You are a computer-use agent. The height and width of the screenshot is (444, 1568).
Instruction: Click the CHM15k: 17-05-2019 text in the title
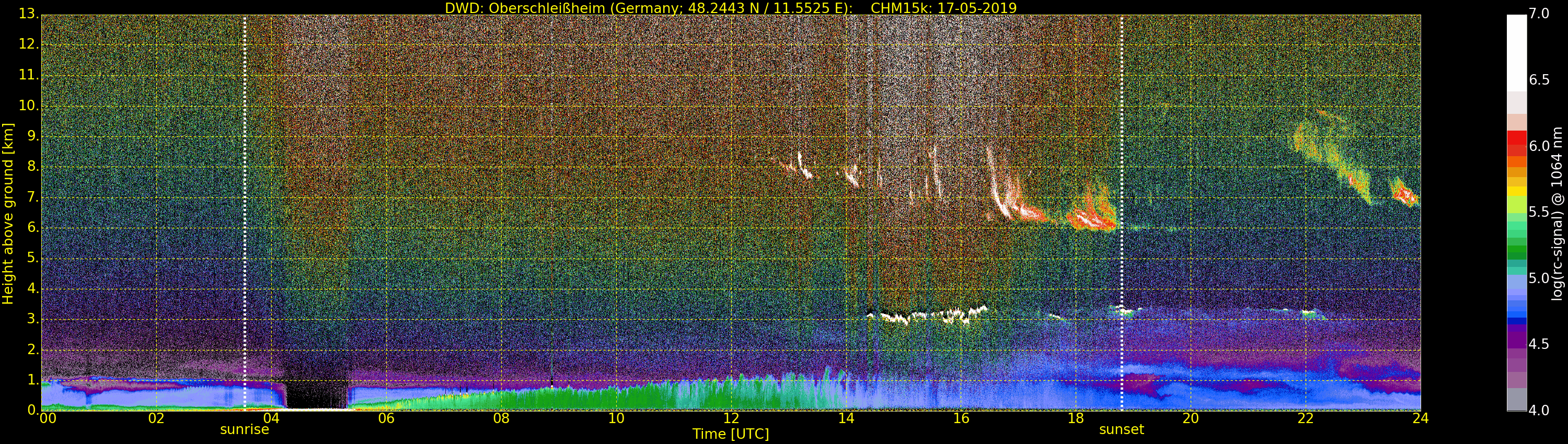point(943,8)
